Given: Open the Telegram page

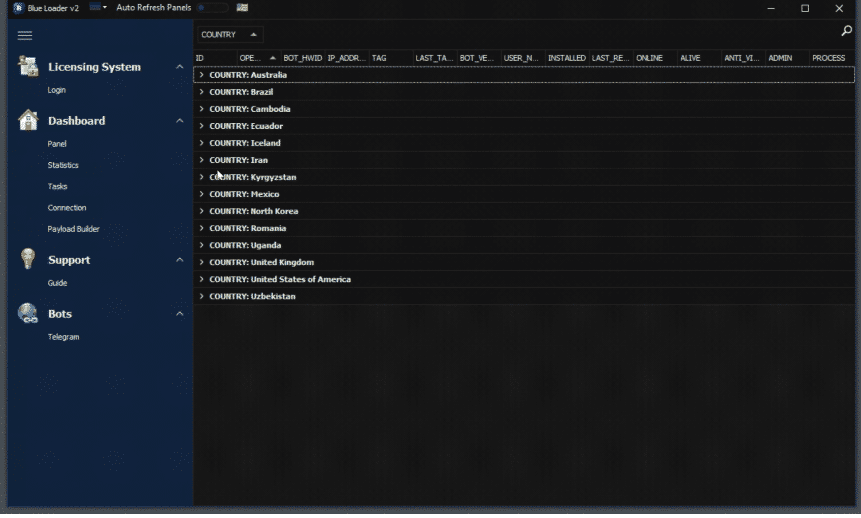Looking at the screenshot, I should pyautogui.click(x=64, y=337).
